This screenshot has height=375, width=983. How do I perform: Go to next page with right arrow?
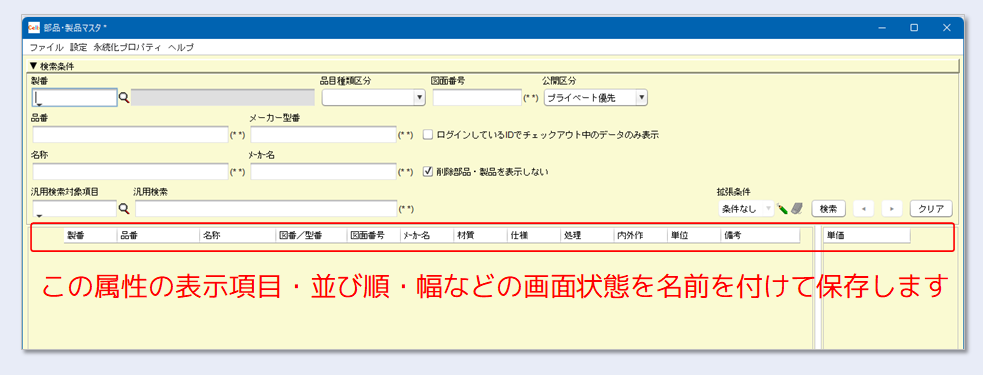click(892, 208)
